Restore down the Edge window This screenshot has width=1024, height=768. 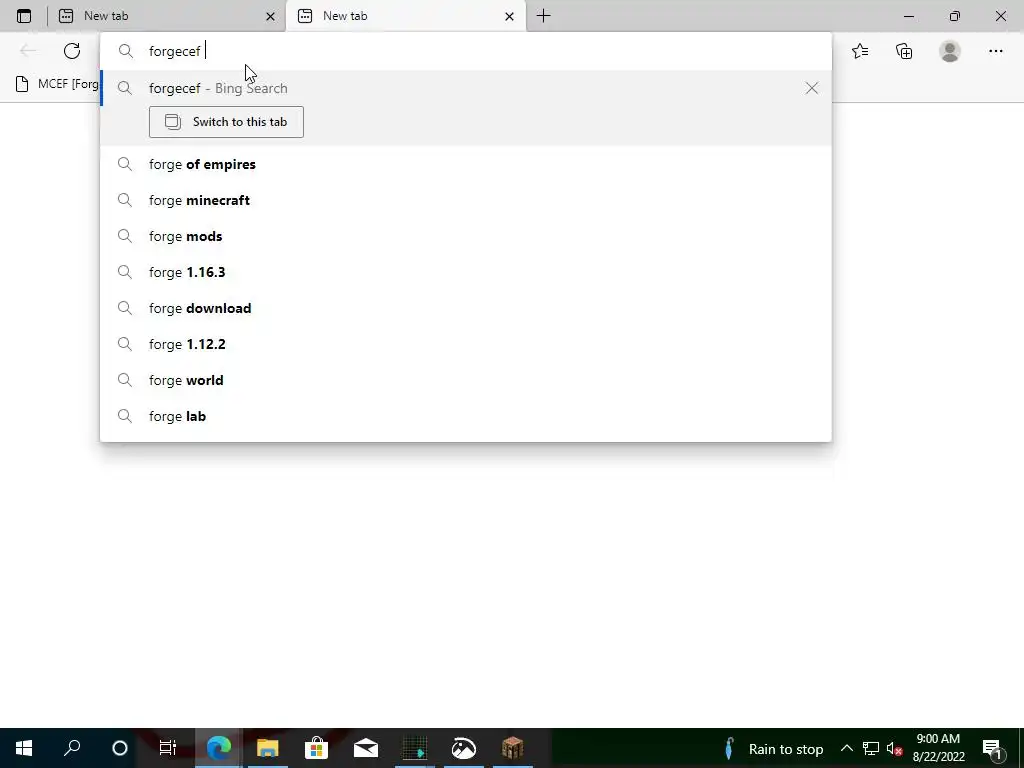point(955,16)
